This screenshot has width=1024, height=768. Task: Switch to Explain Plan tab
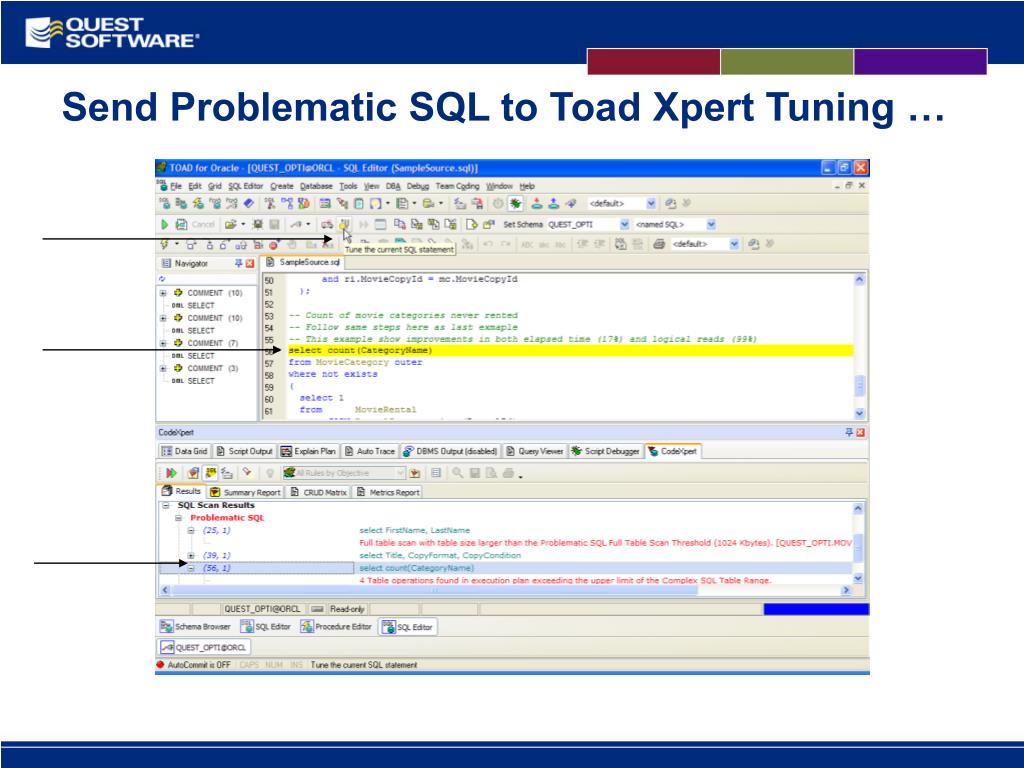[x=308, y=451]
